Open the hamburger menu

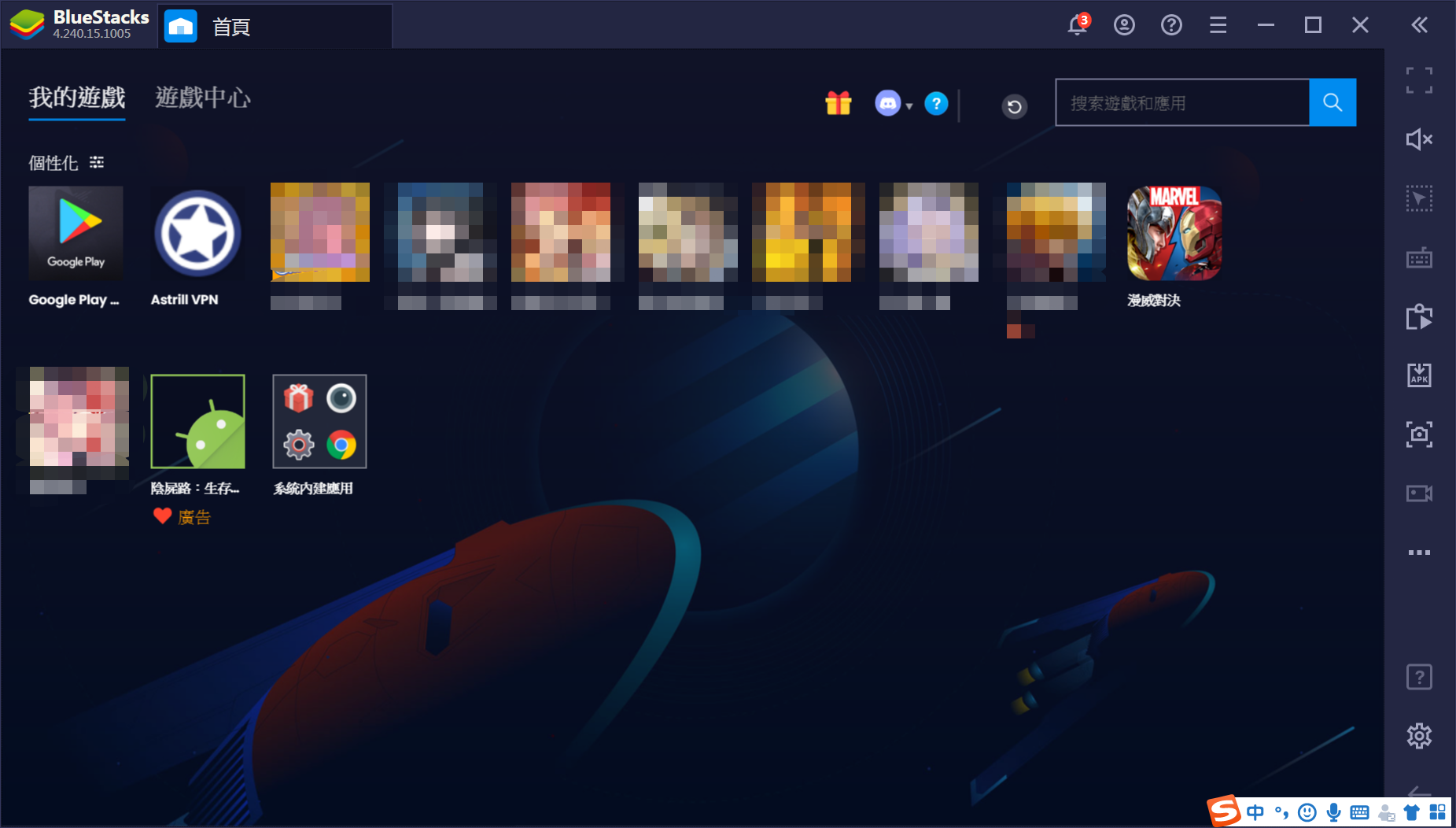click(1218, 25)
